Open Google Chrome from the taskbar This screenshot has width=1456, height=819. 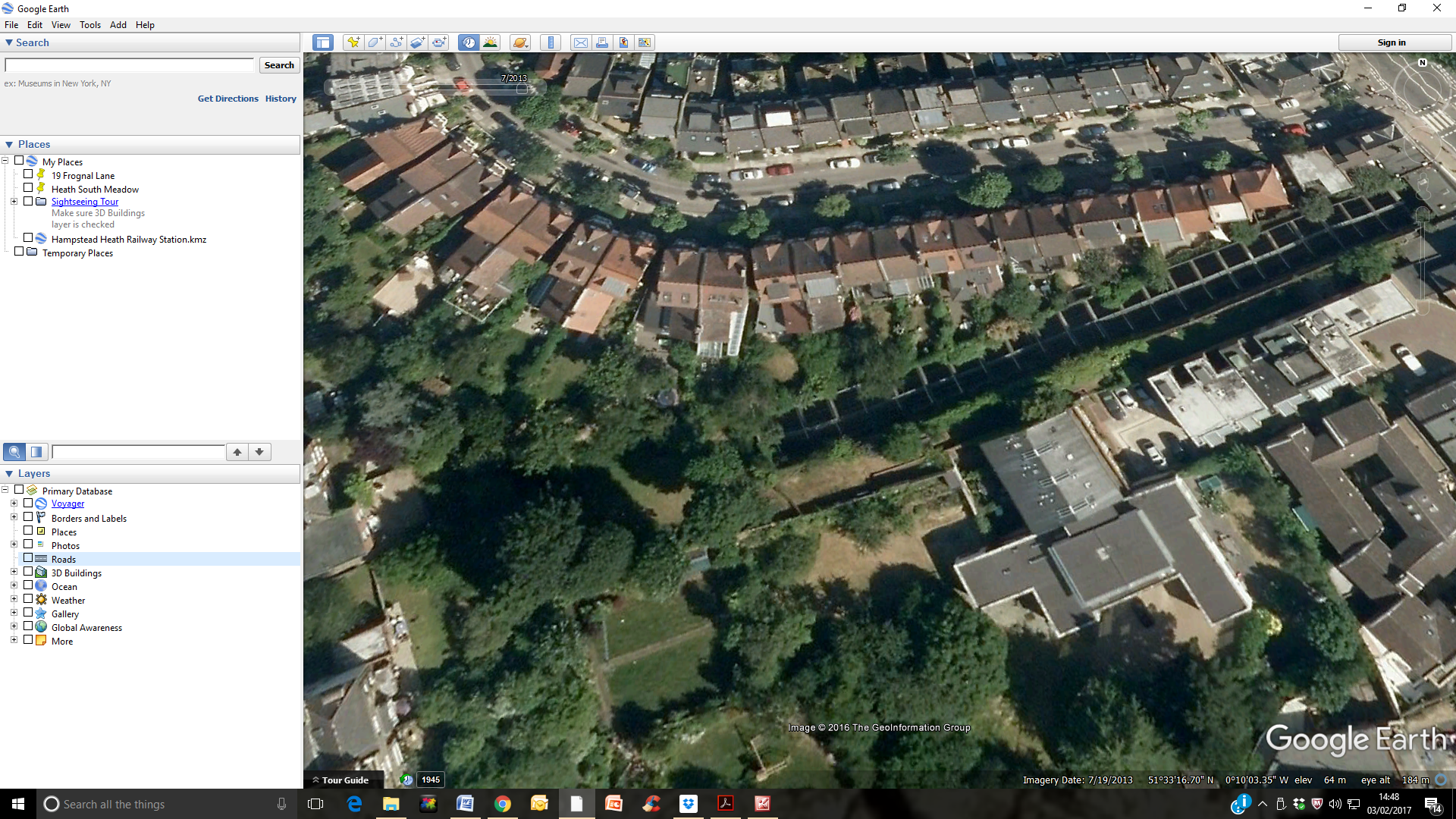(x=503, y=804)
